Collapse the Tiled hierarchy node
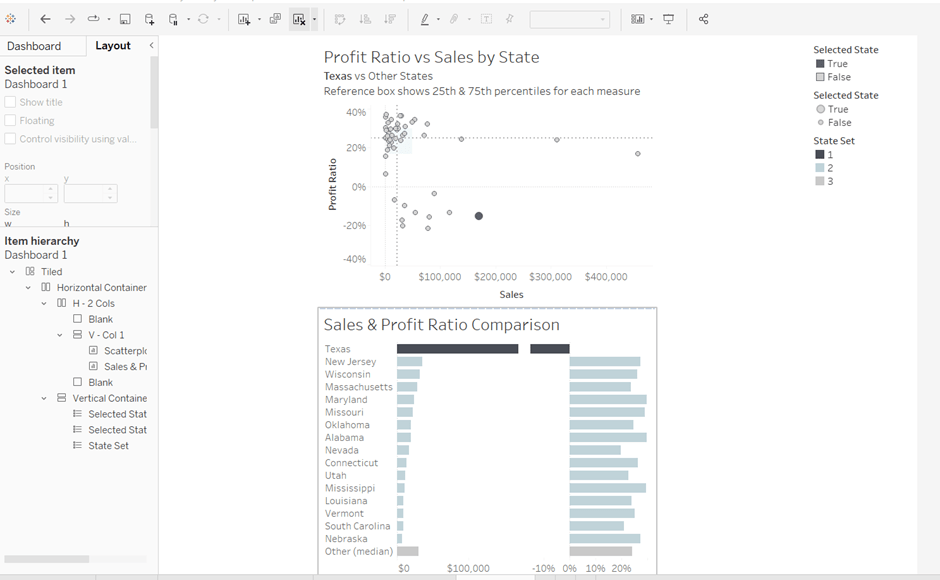Image resolution: width=940 pixels, height=580 pixels. [x=13, y=272]
